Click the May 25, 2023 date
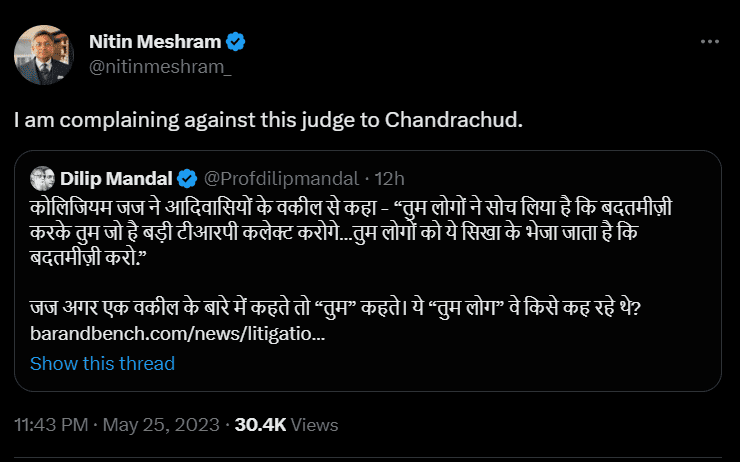The width and height of the screenshot is (740, 462). [x=162, y=425]
